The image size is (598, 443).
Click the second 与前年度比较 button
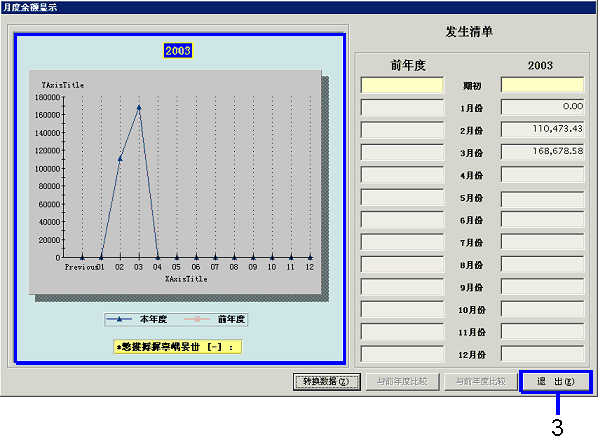point(481,381)
